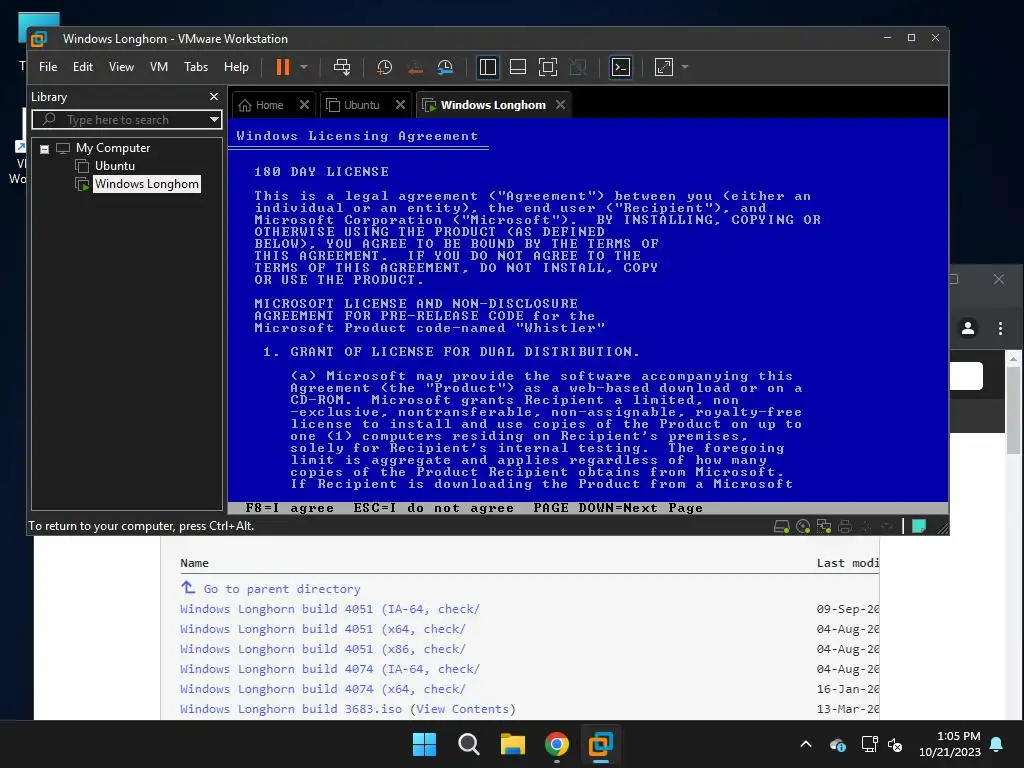This screenshot has width=1024, height=768.
Task: Close the Ubuntu tab
Action: coord(400,104)
